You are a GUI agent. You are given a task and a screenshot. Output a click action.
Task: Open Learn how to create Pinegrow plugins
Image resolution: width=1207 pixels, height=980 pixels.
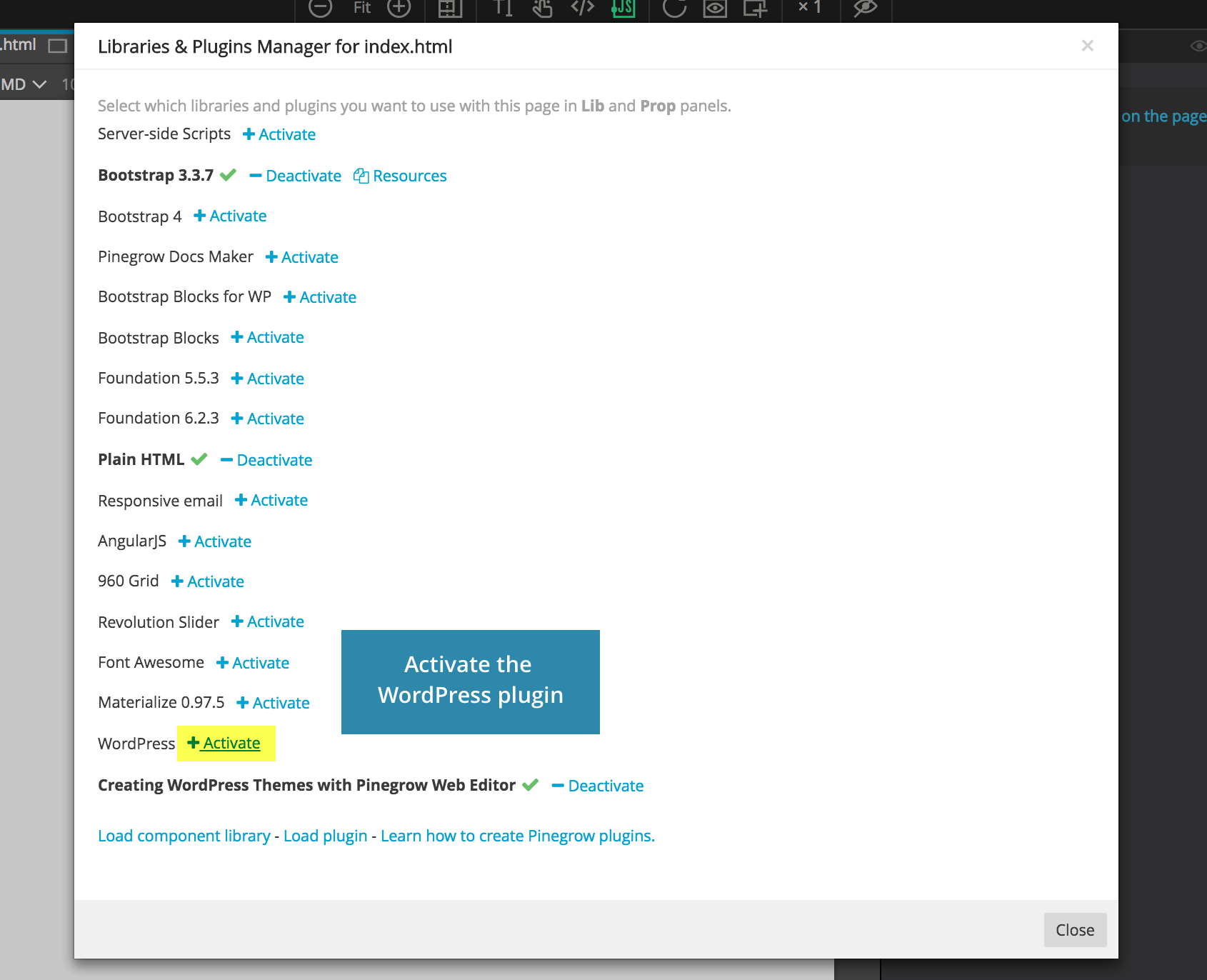518,836
